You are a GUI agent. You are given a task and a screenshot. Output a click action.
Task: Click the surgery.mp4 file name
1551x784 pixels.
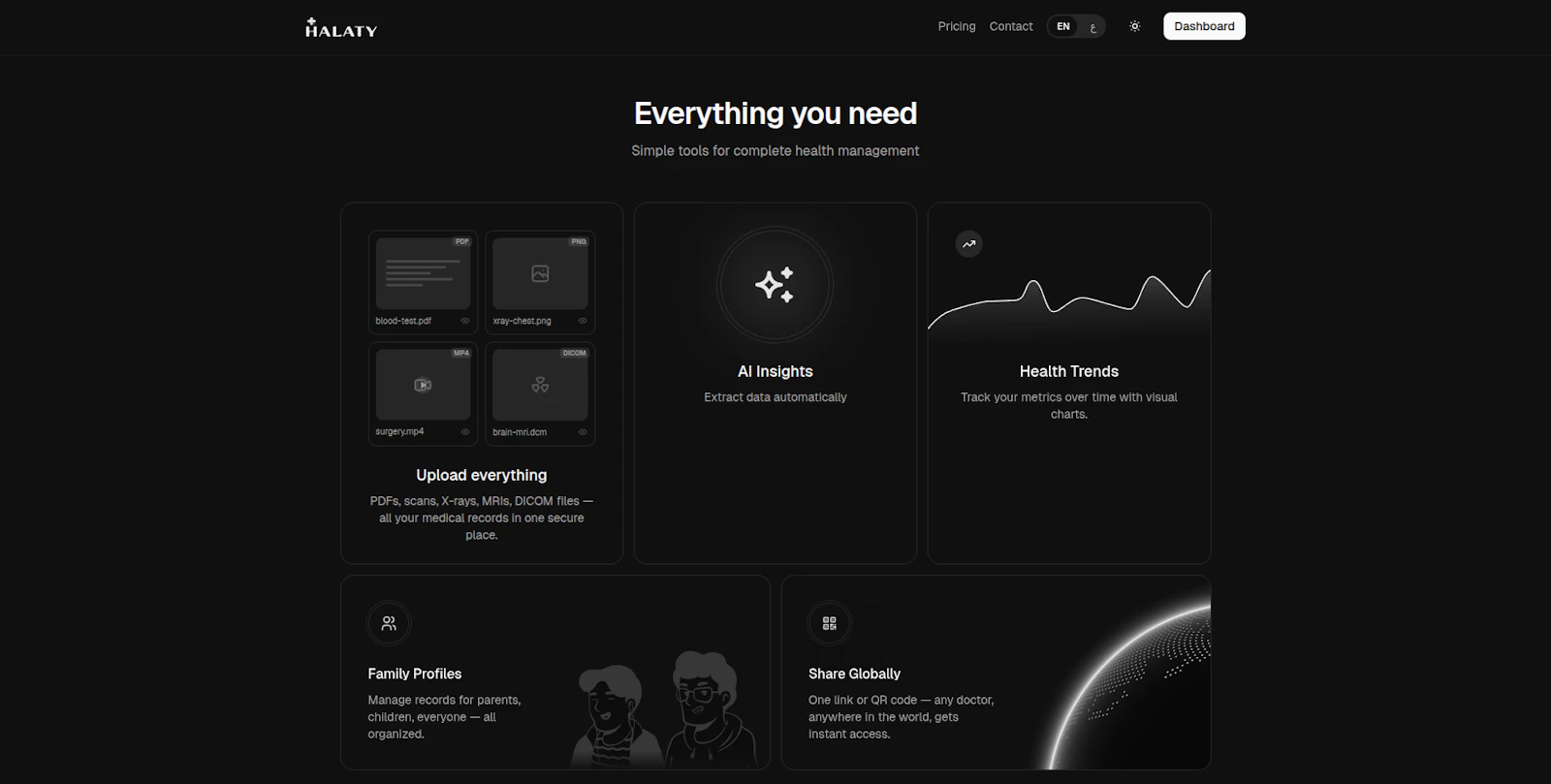[x=399, y=432]
